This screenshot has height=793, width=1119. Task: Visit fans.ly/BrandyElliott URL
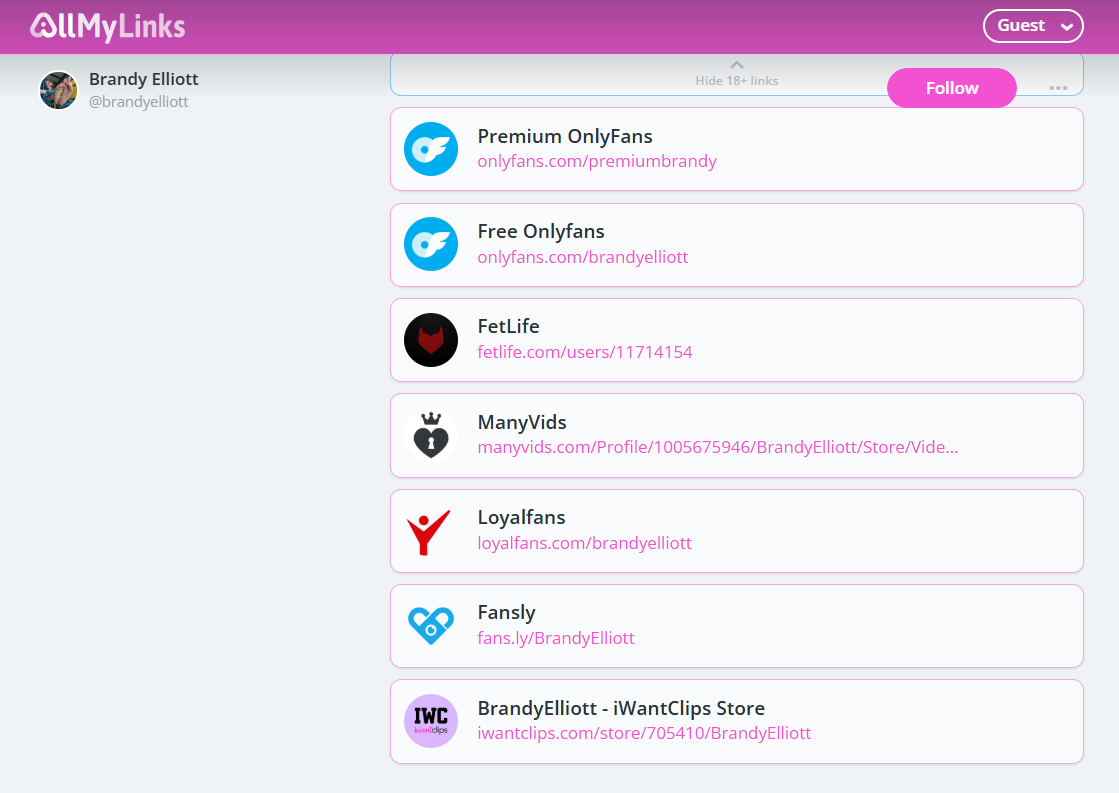pyautogui.click(x=555, y=638)
